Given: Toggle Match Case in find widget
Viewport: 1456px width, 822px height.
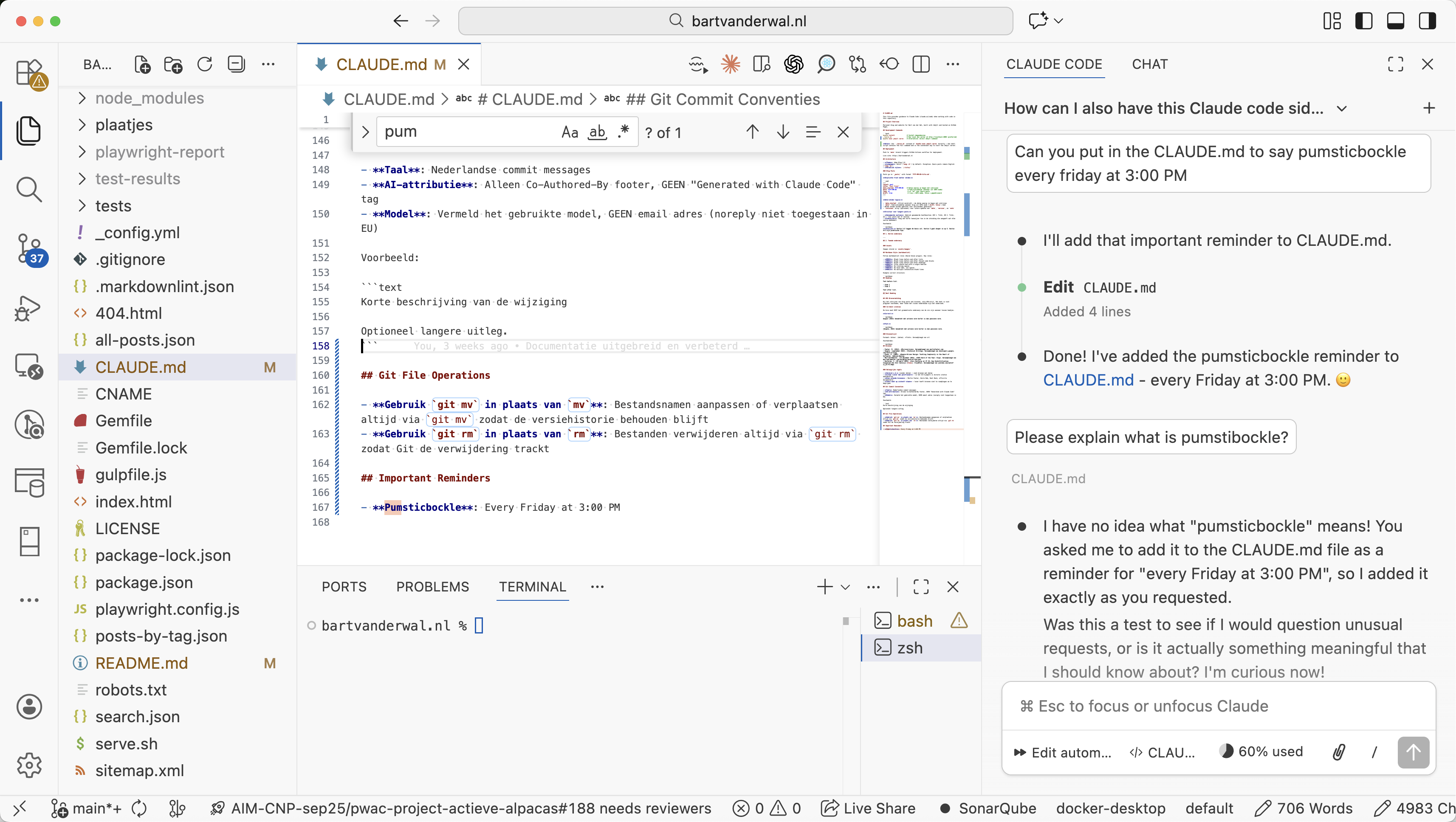Looking at the screenshot, I should pos(569,132).
